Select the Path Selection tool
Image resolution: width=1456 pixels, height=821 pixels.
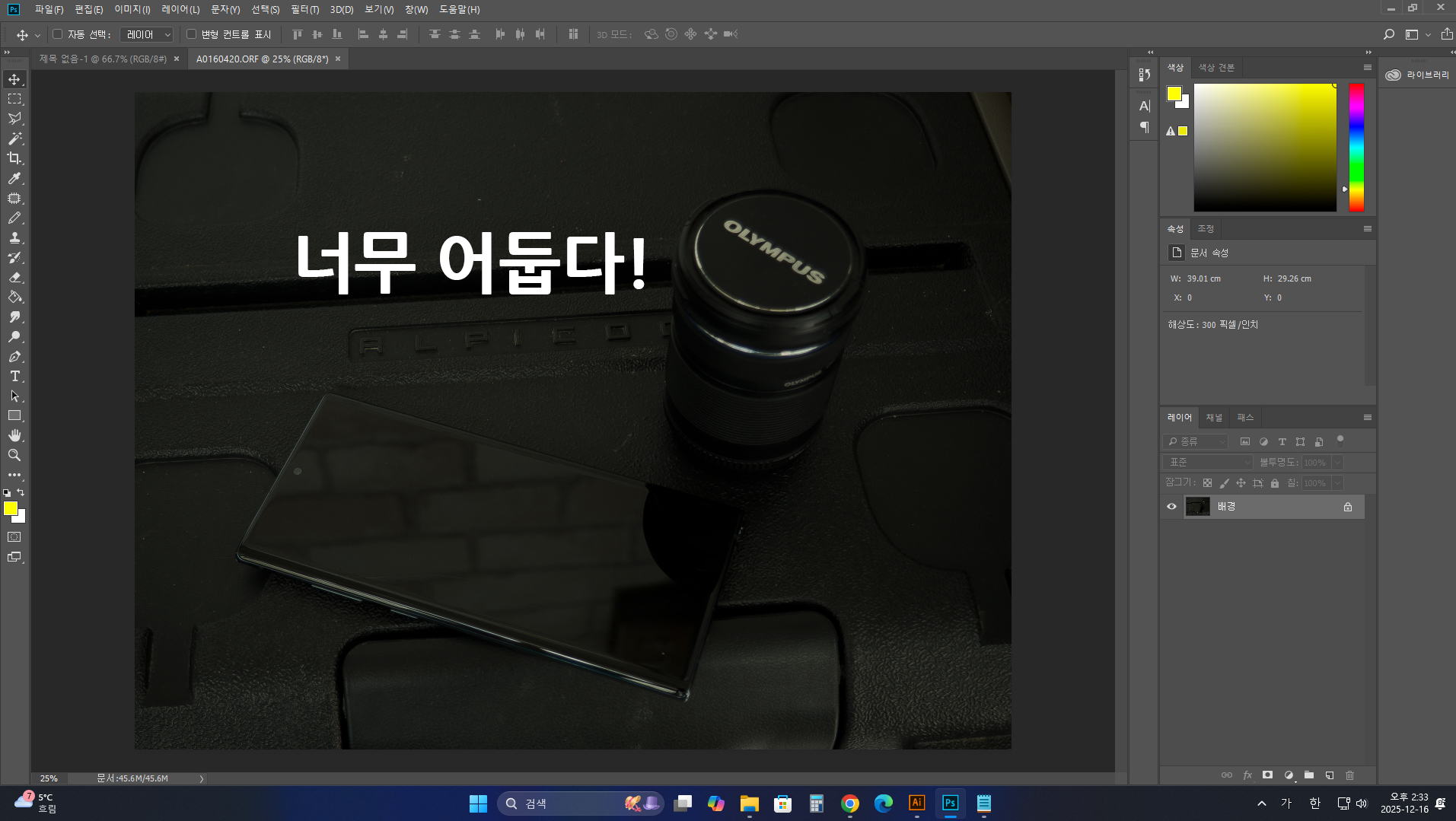tap(14, 396)
